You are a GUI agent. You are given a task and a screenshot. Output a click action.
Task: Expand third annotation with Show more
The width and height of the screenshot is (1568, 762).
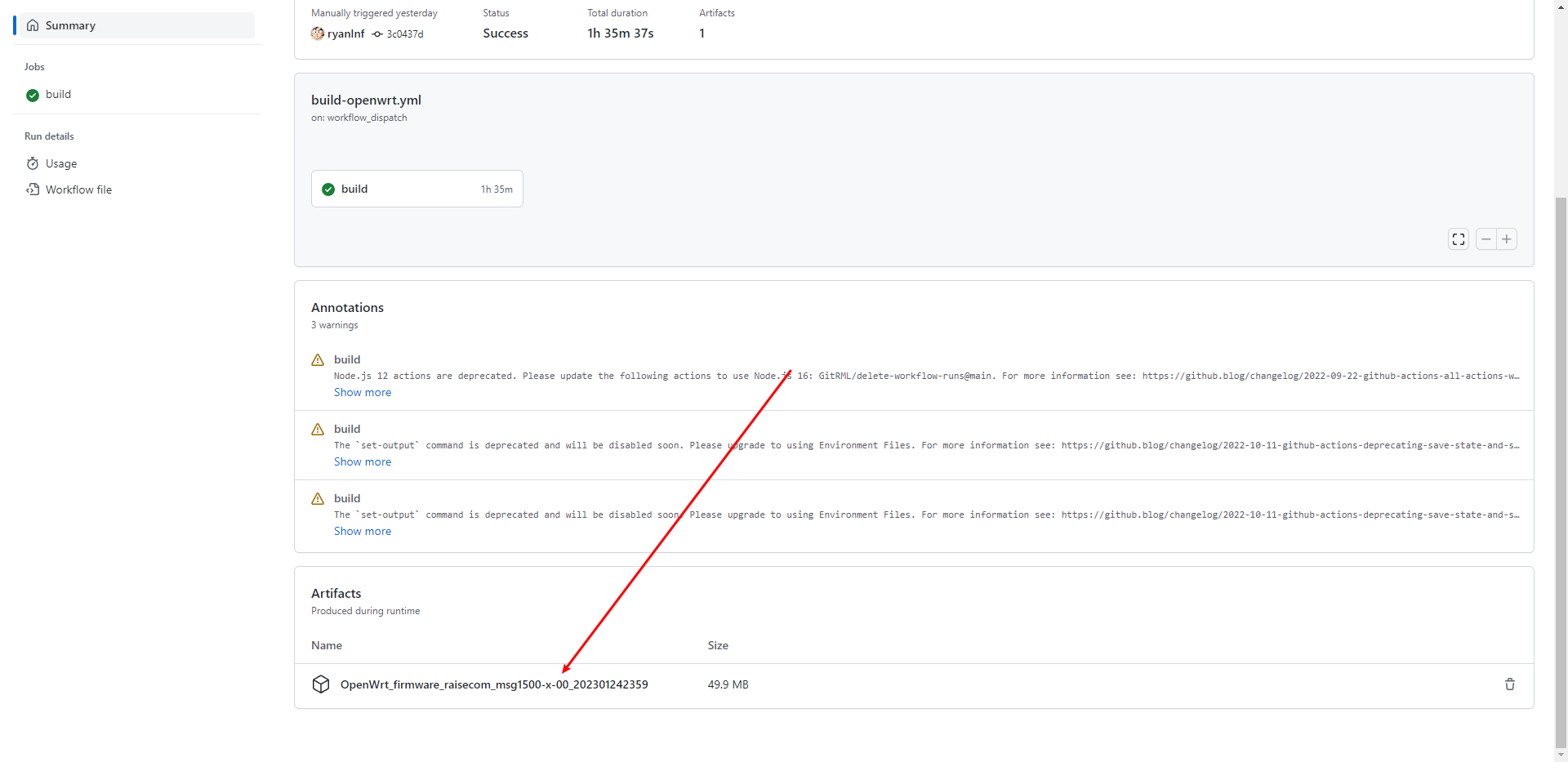click(362, 532)
